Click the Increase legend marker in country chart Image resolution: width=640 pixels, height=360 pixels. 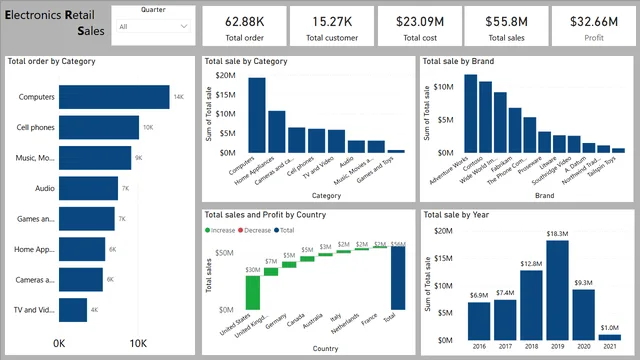pos(207,230)
